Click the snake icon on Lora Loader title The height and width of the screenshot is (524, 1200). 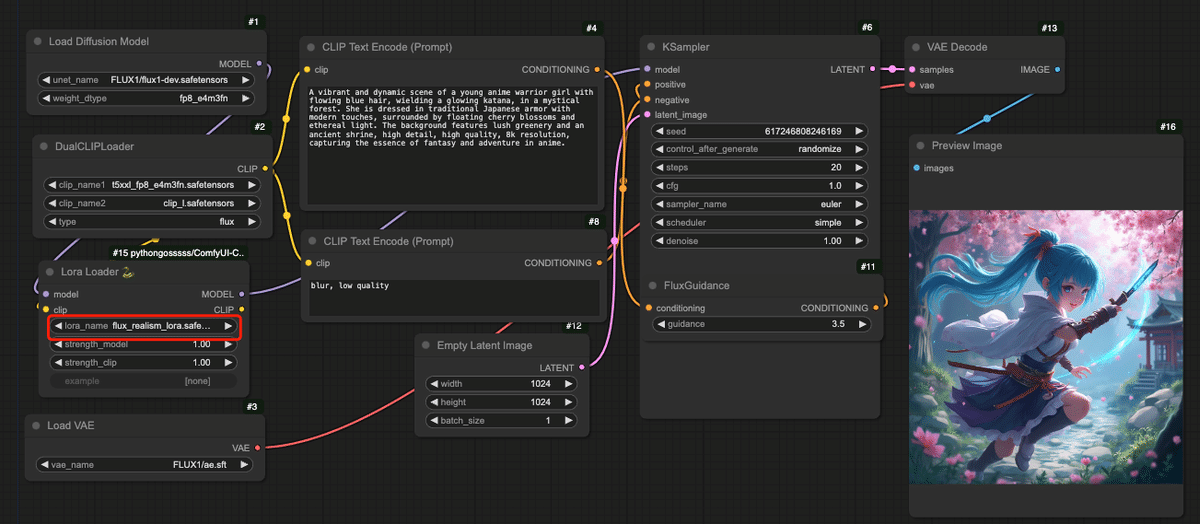(128, 272)
